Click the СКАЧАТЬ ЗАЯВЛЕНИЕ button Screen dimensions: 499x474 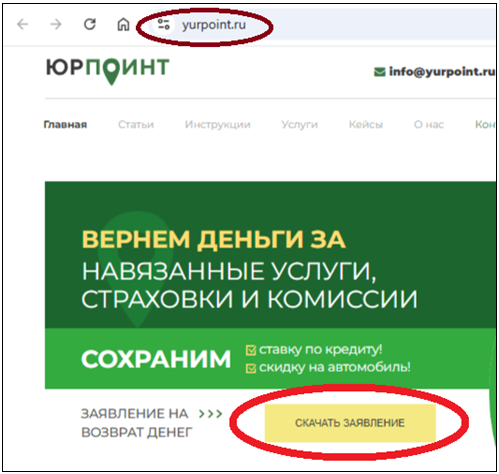(x=350, y=423)
